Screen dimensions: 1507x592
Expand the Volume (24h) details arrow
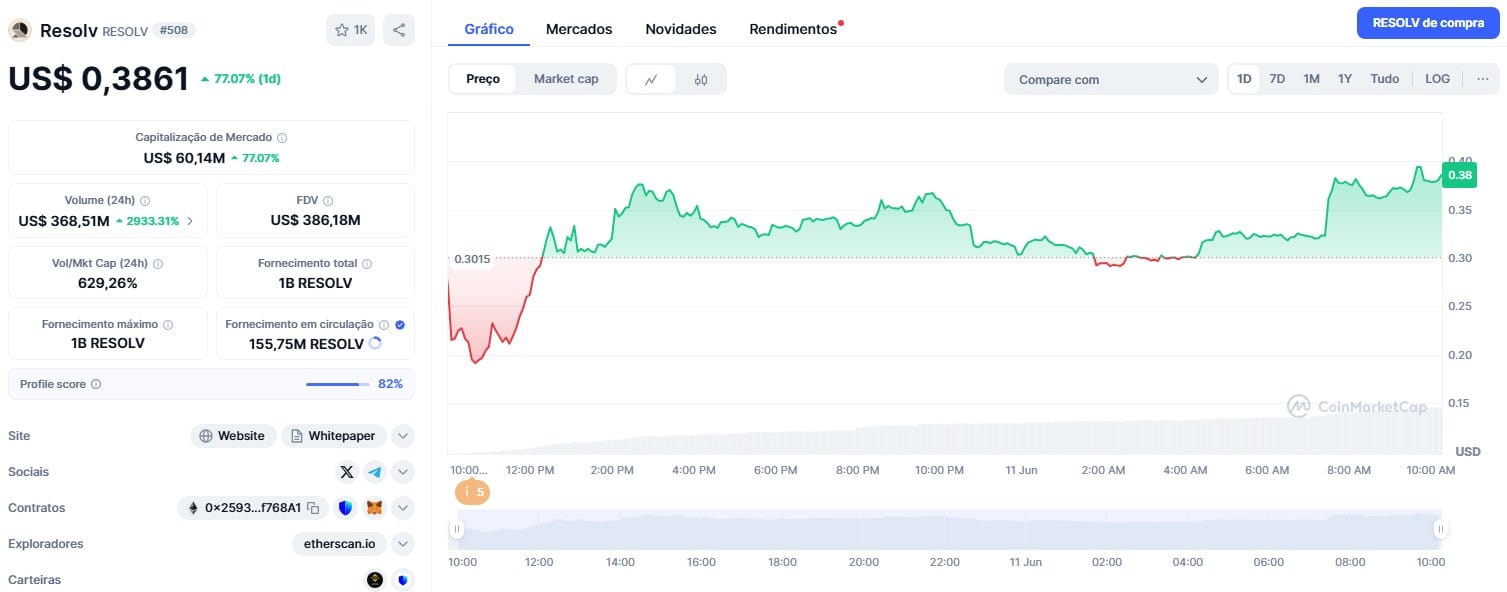[191, 221]
